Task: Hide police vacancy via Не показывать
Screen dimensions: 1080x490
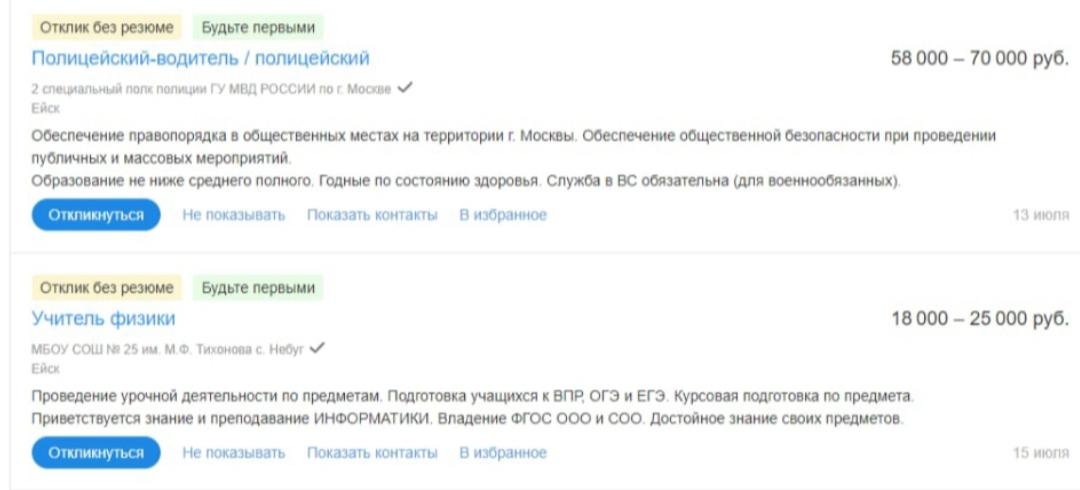Action: click(233, 215)
